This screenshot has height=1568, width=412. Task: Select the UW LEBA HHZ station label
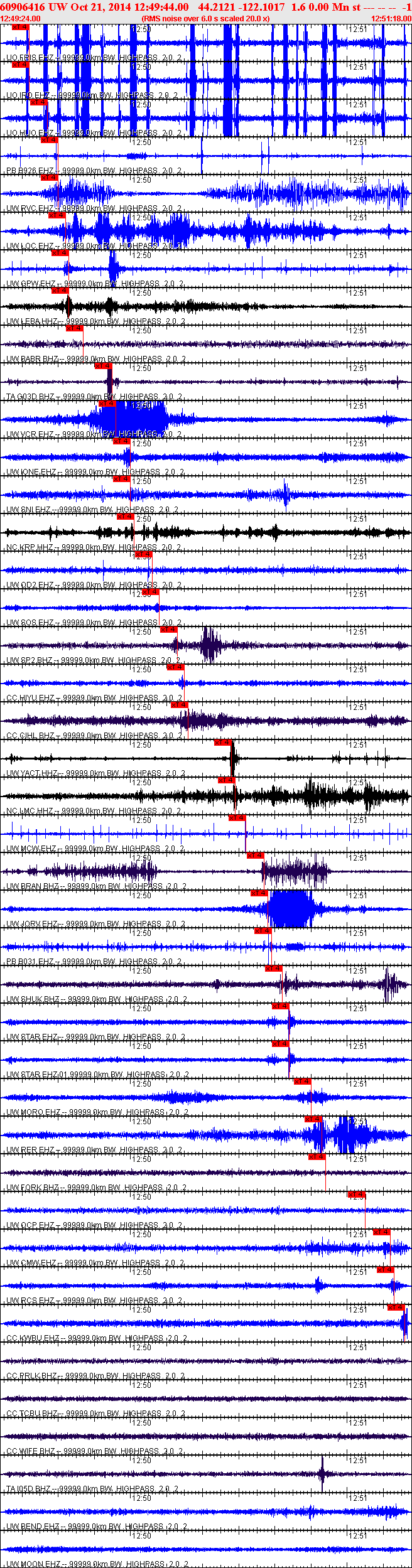96,321
